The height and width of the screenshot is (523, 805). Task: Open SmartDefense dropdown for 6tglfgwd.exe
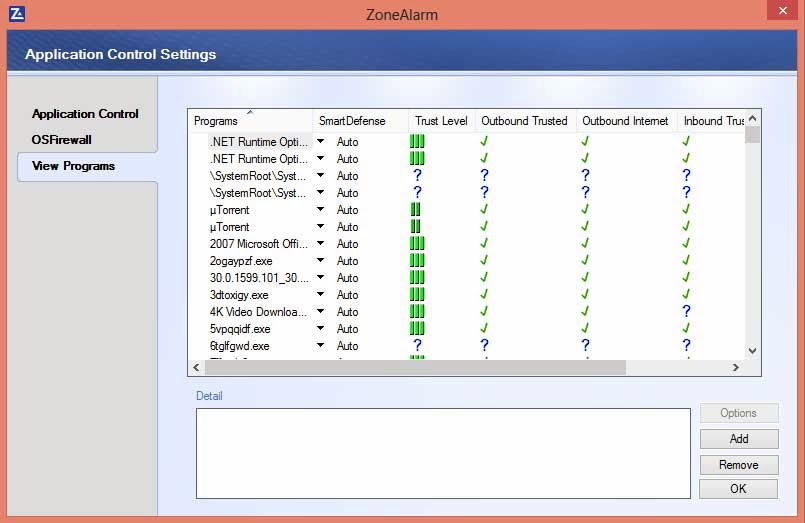pyautogui.click(x=320, y=345)
